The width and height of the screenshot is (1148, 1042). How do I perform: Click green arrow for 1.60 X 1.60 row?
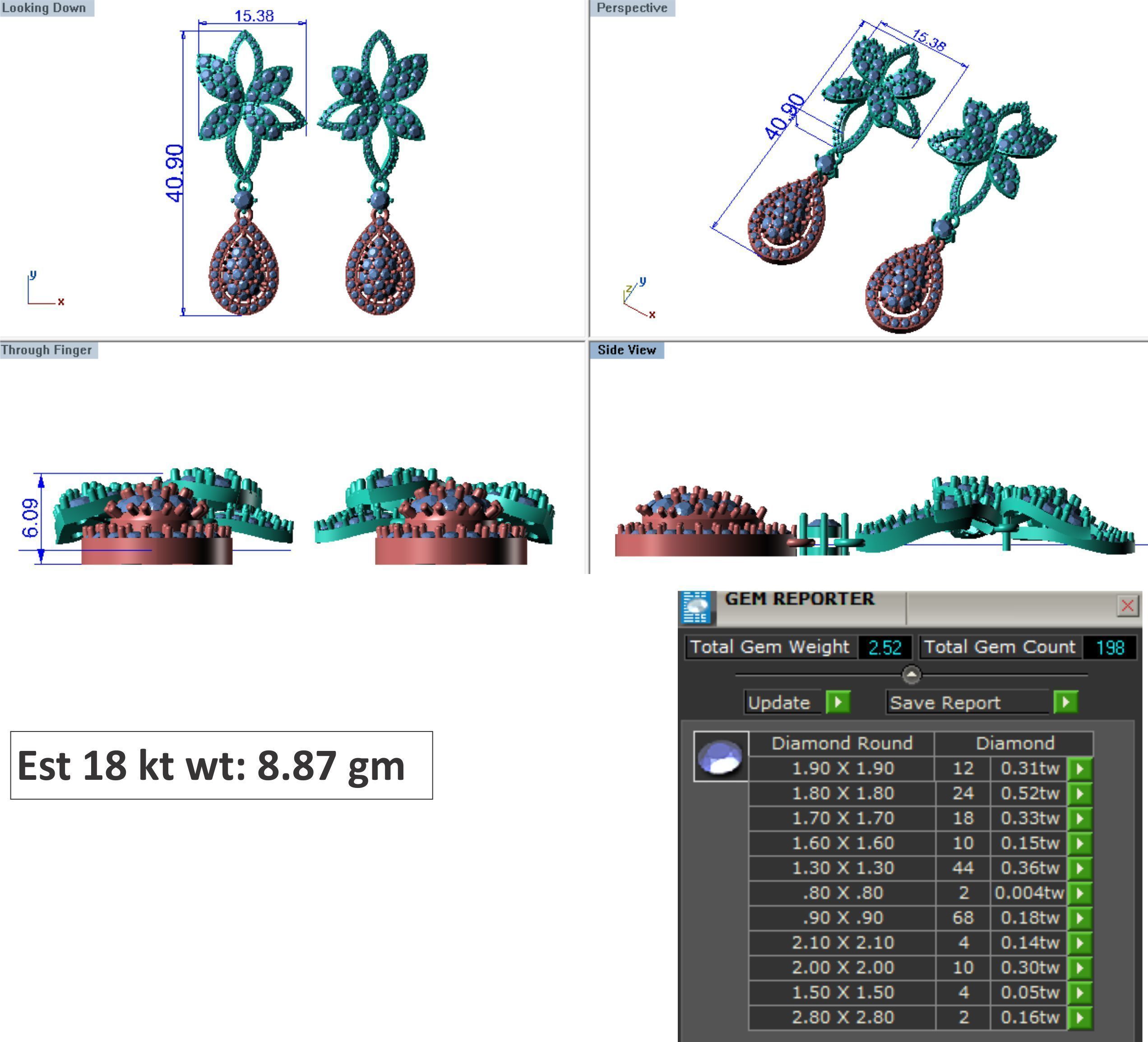[1080, 843]
